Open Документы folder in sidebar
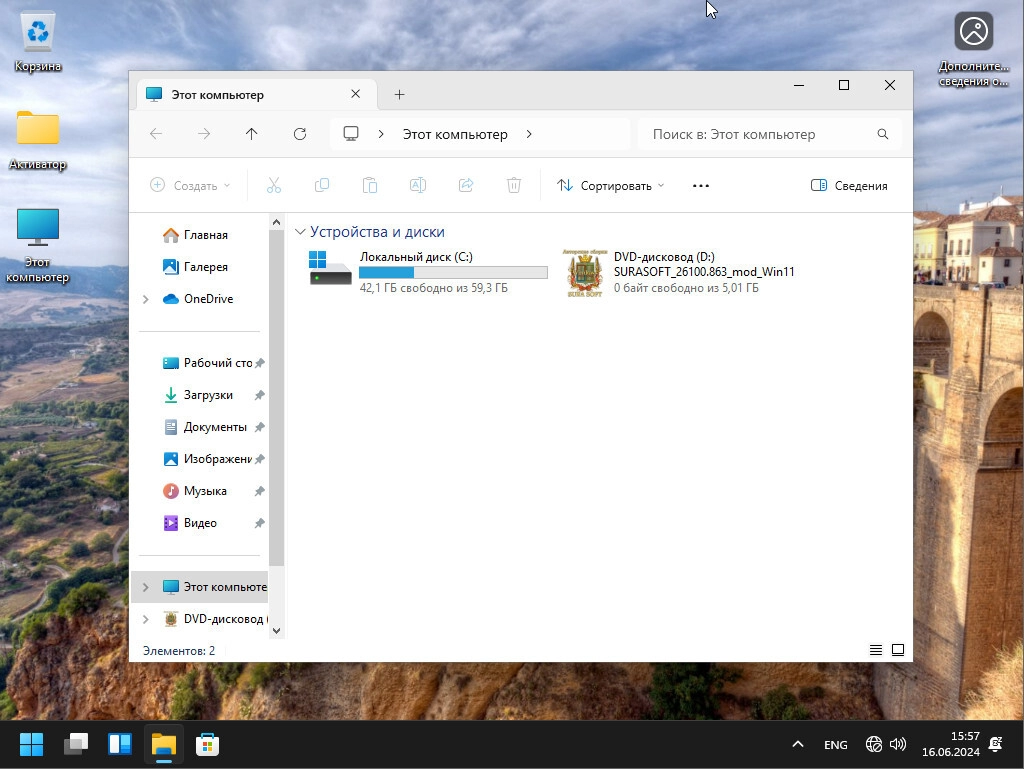Viewport: 1024px width, 769px height. (x=206, y=427)
